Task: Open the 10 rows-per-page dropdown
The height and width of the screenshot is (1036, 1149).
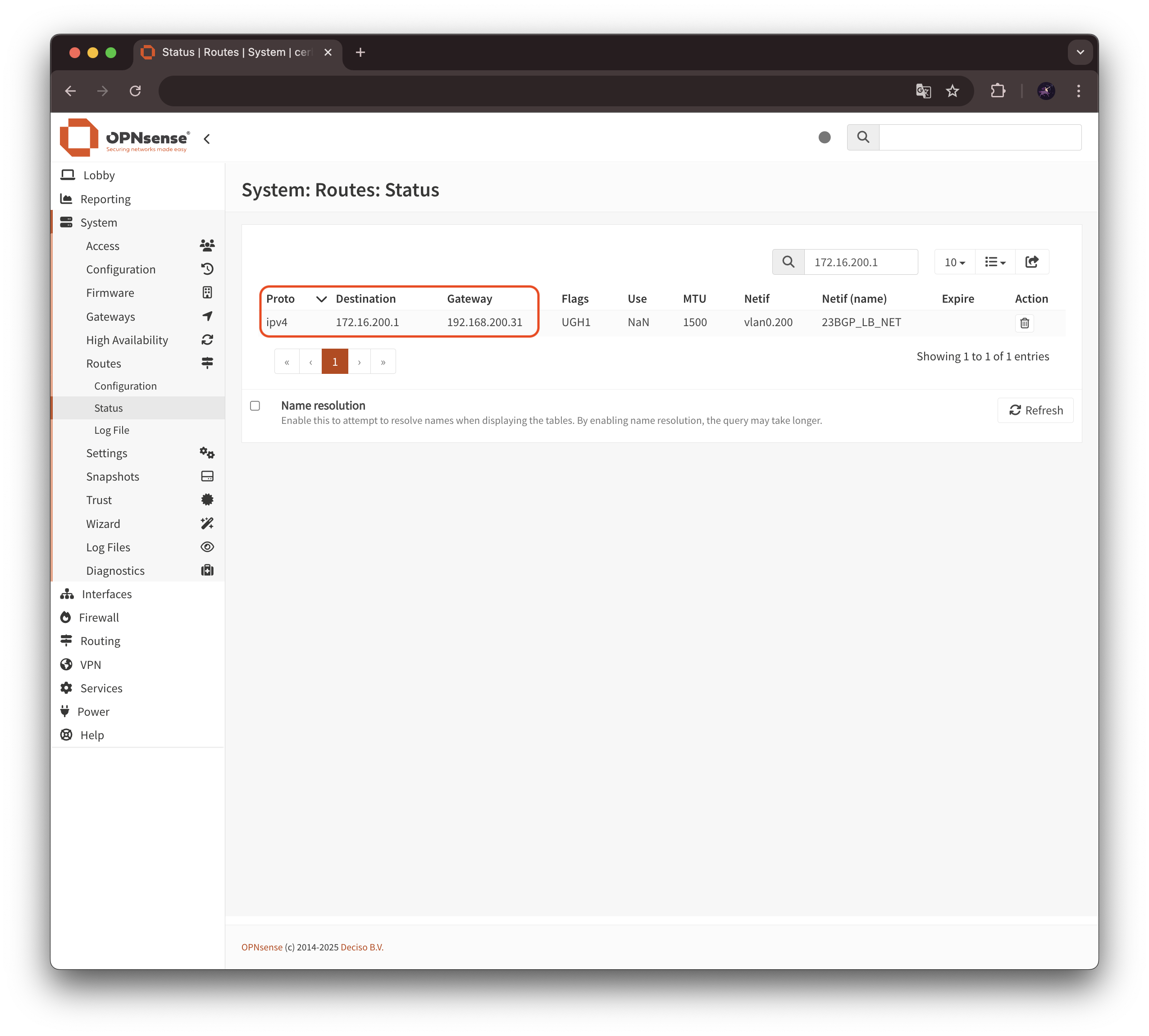Action: click(x=954, y=263)
